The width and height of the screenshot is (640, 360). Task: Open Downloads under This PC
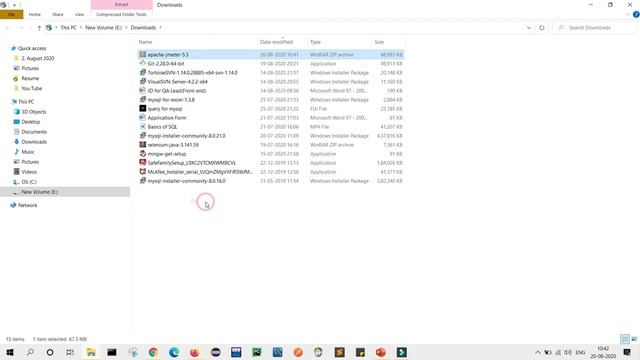(x=34, y=142)
